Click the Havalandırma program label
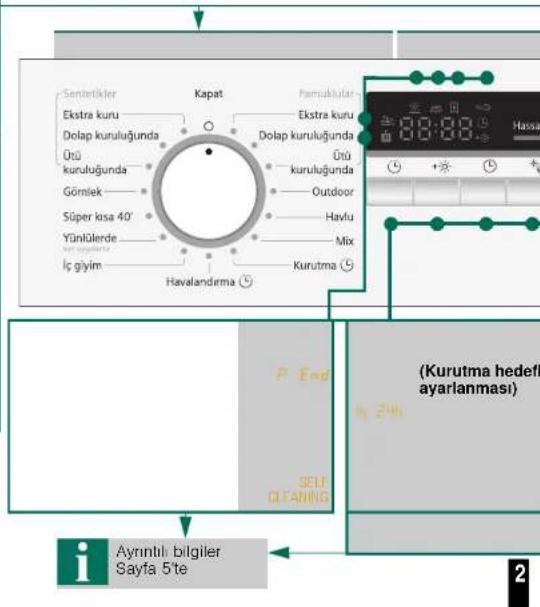Image resolution: width=540 pixels, height=607 pixels. coord(201,281)
